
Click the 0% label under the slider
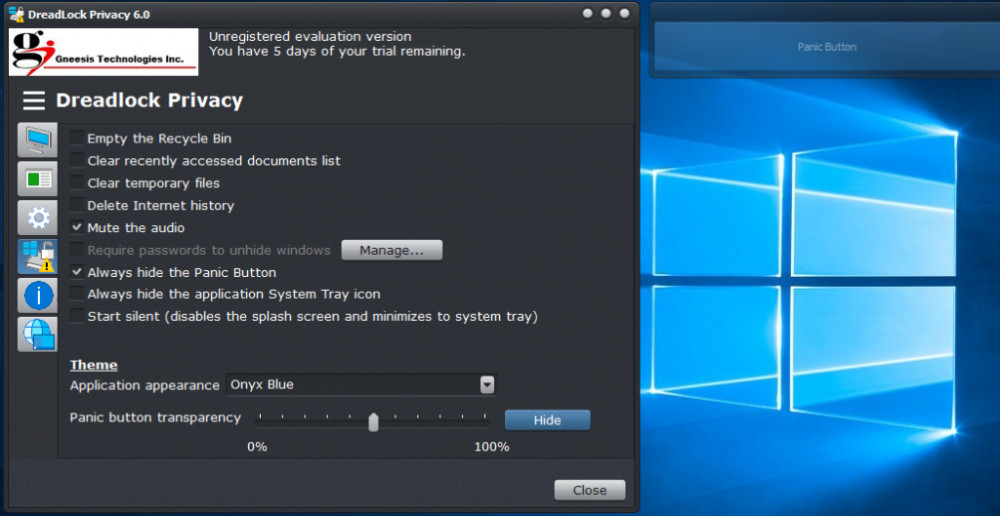tap(257, 447)
